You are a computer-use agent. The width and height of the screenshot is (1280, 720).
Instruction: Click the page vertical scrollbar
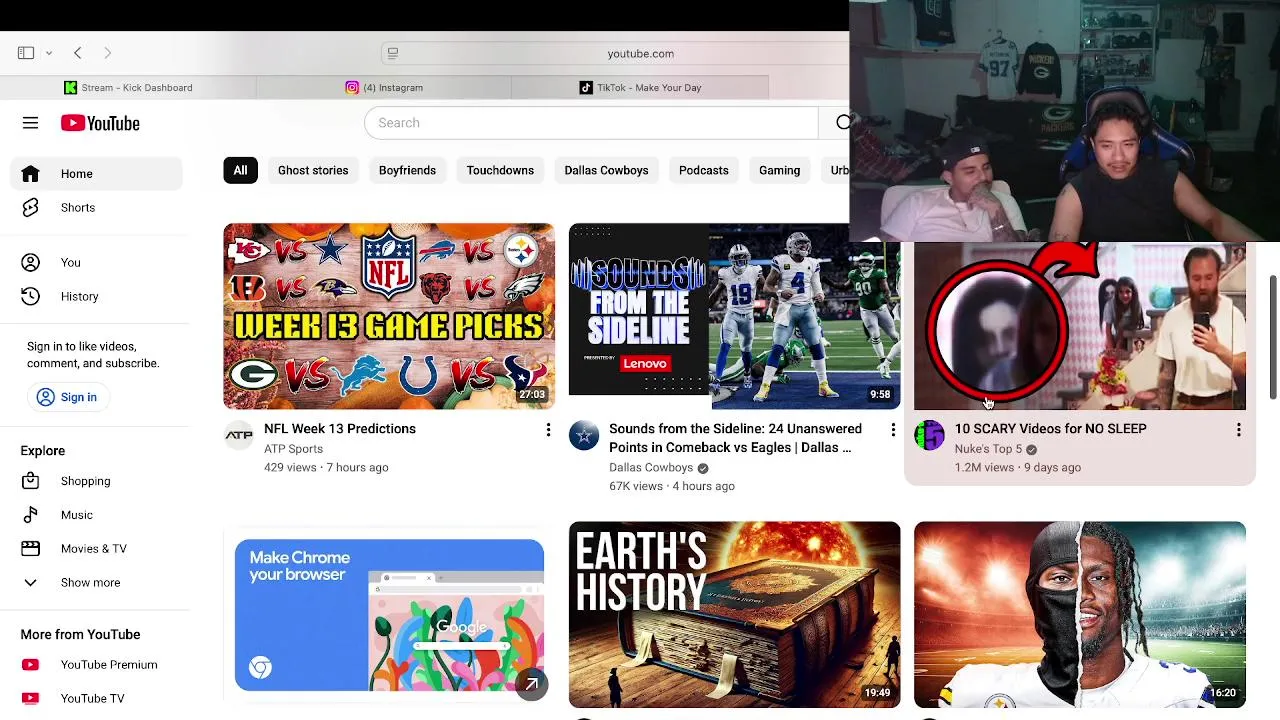[x=1273, y=338]
